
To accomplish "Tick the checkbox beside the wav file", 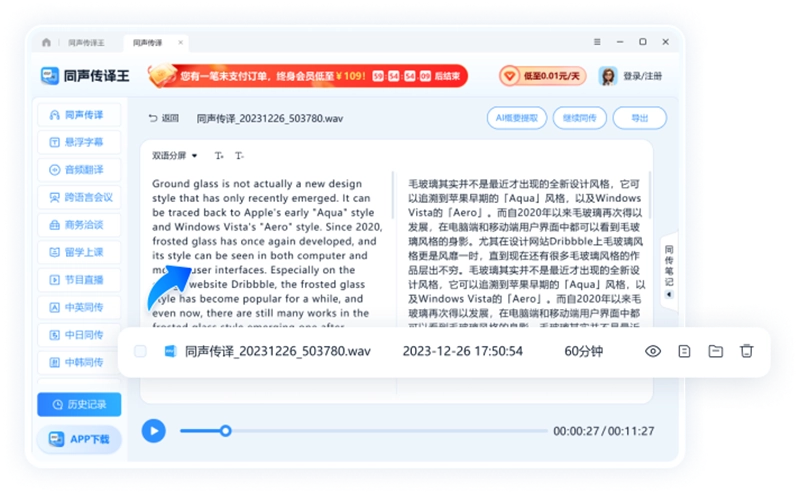I will [140, 351].
